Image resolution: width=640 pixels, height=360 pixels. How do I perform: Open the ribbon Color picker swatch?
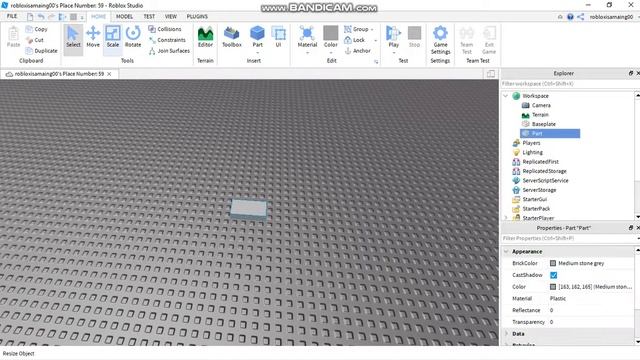[x=331, y=33]
